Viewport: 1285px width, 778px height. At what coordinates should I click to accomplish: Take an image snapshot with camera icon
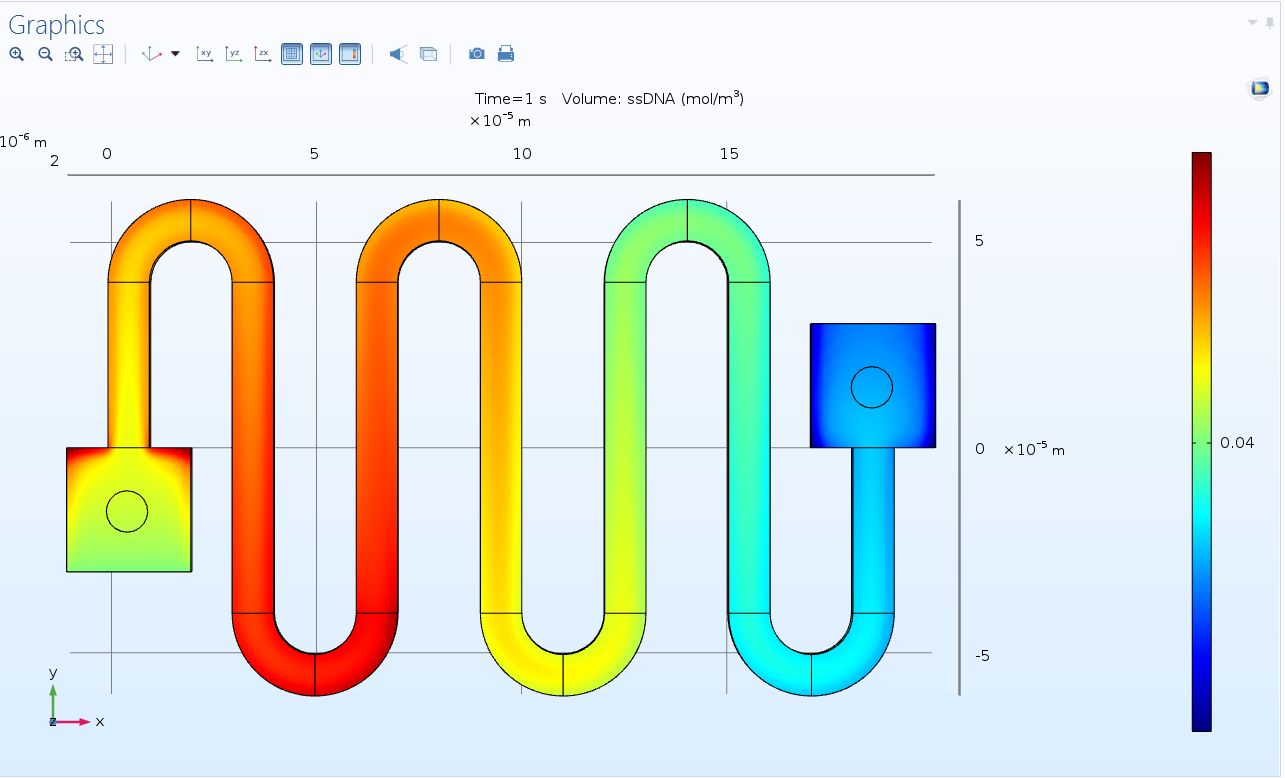(x=477, y=54)
